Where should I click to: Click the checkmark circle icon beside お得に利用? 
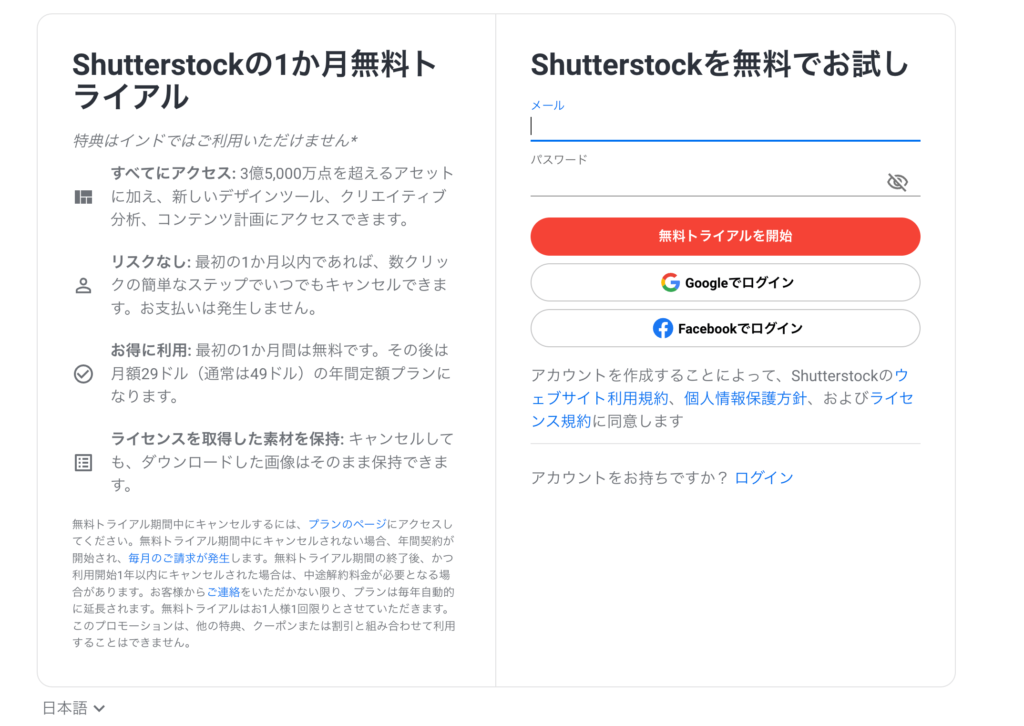click(83, 374)
